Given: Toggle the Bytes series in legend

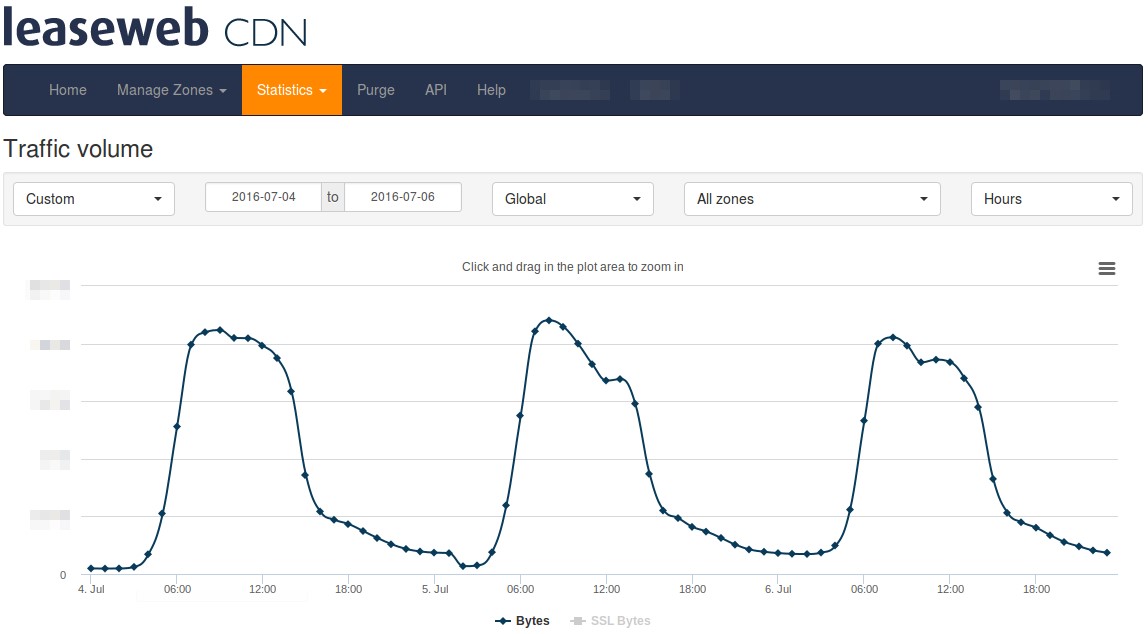Looking at the screenshot, I should point(522,621).
